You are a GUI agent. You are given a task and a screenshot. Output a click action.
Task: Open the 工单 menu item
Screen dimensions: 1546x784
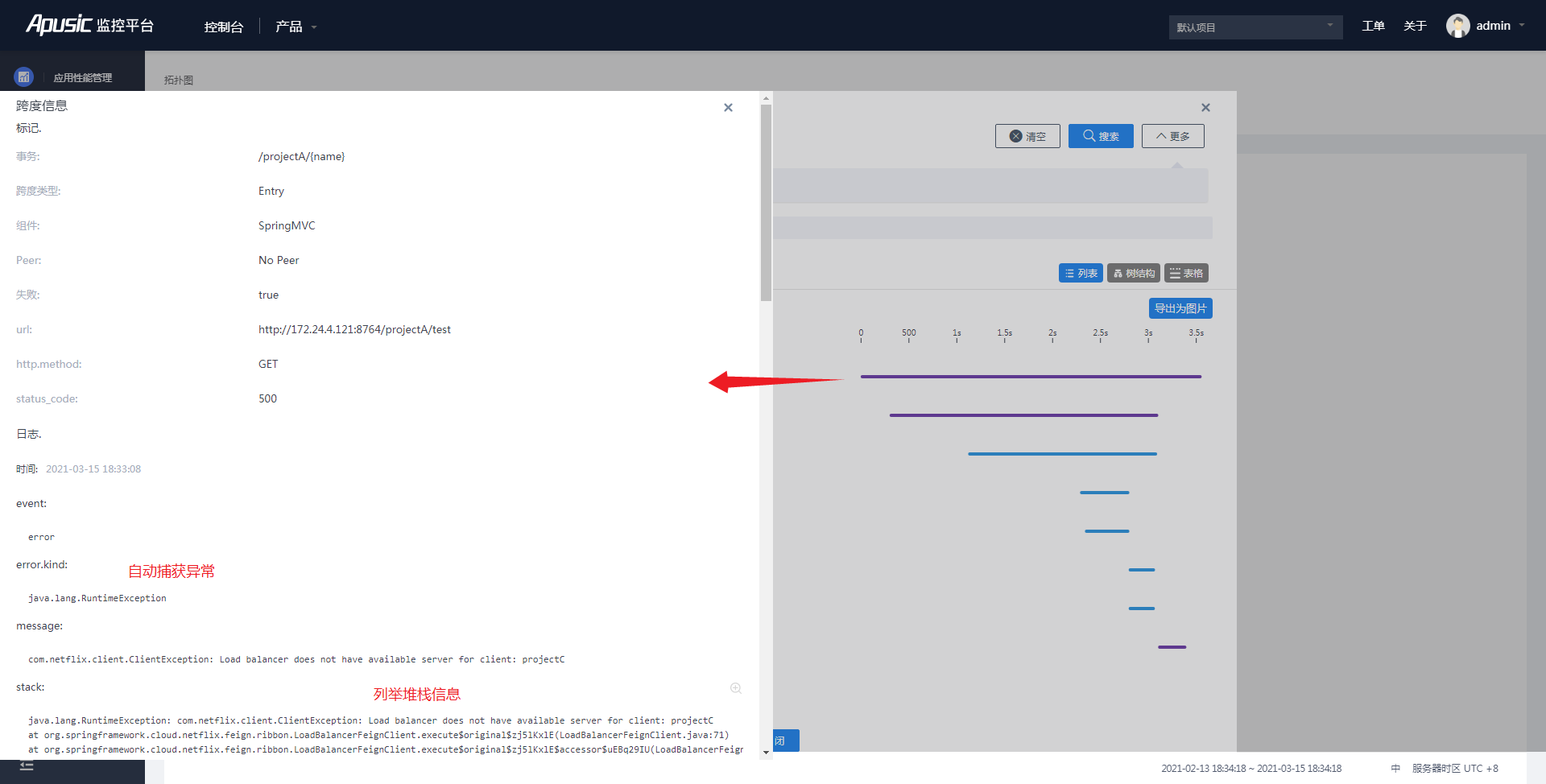tap(1373, 26)
